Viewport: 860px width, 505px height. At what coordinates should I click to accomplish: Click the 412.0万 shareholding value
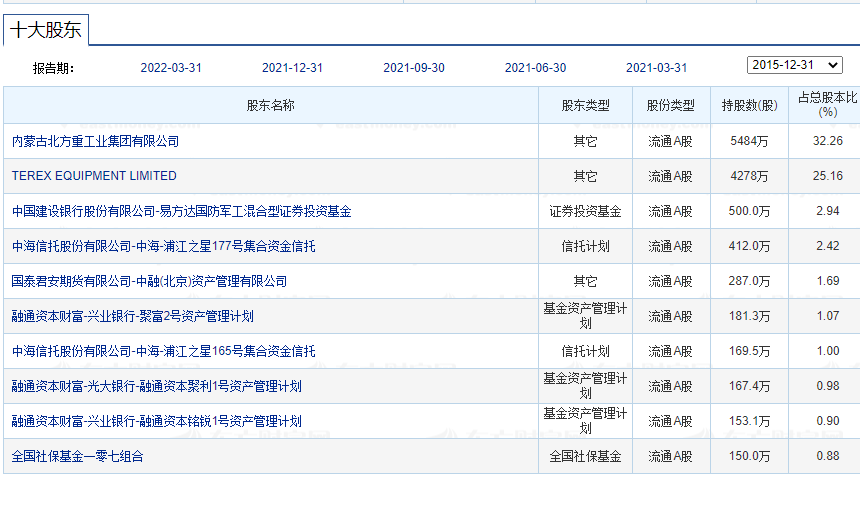pos(749,246)
